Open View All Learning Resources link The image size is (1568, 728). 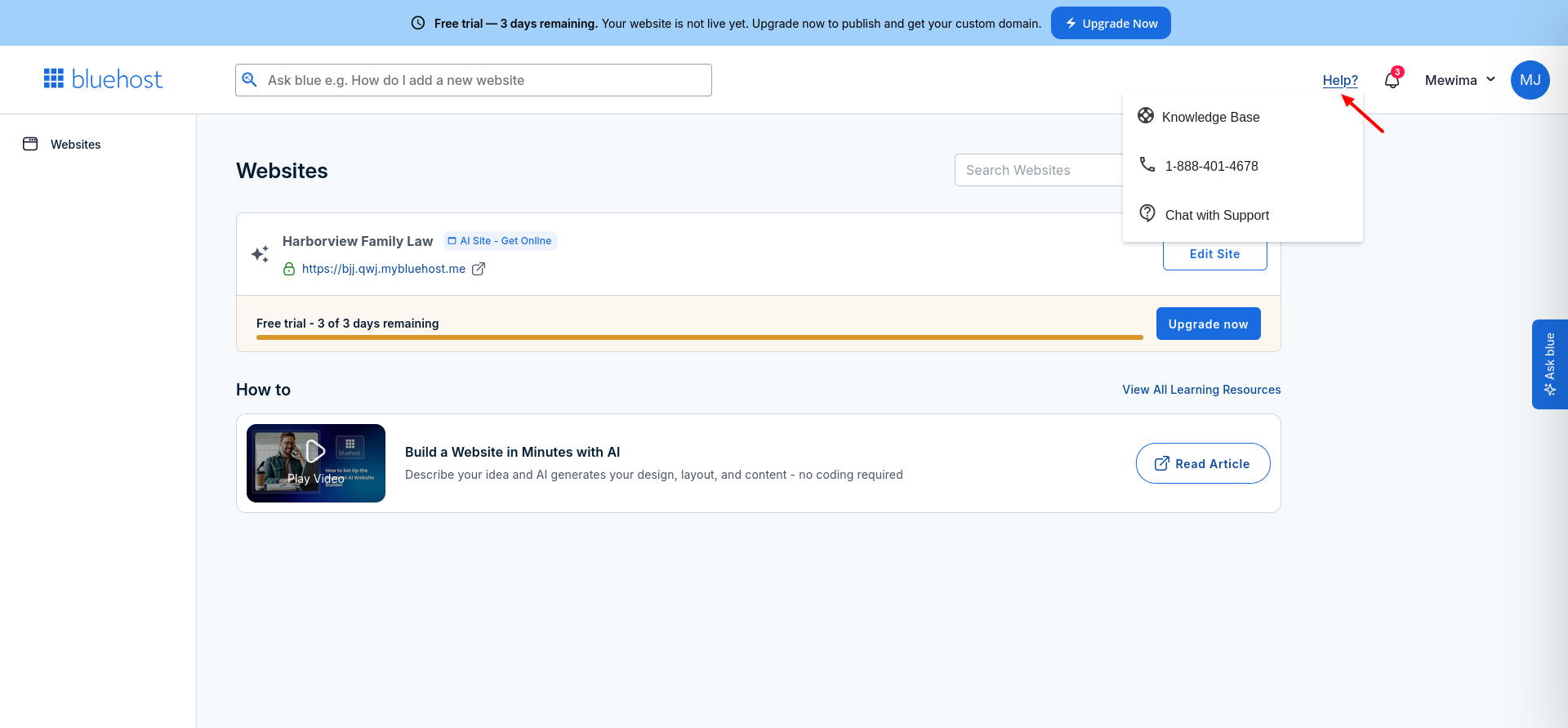(1201, 390)
